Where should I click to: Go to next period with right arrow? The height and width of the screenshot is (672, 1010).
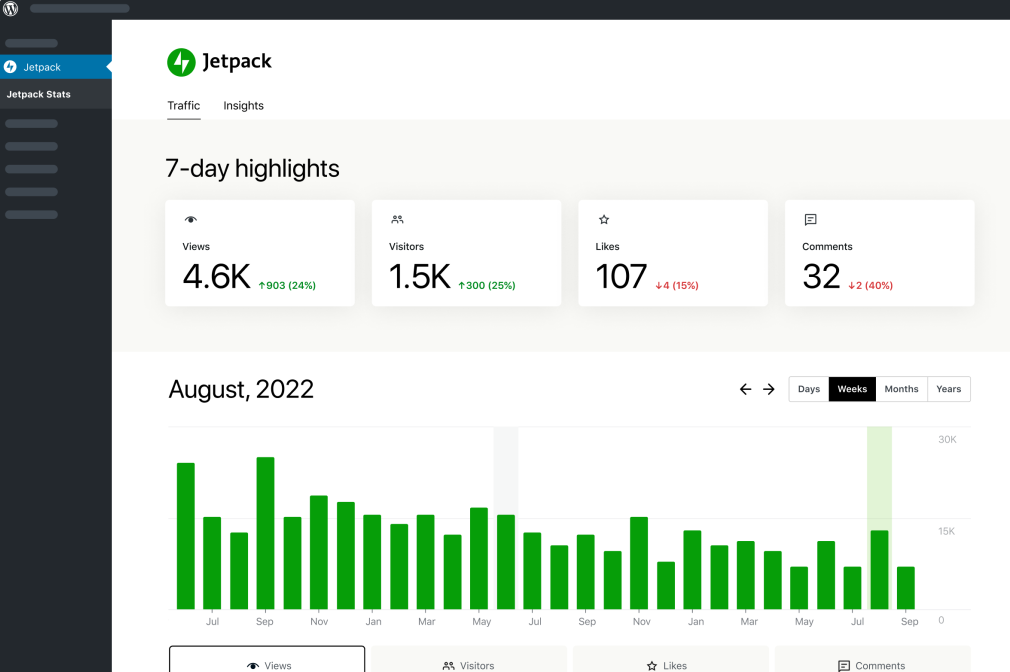pos(769,389)
